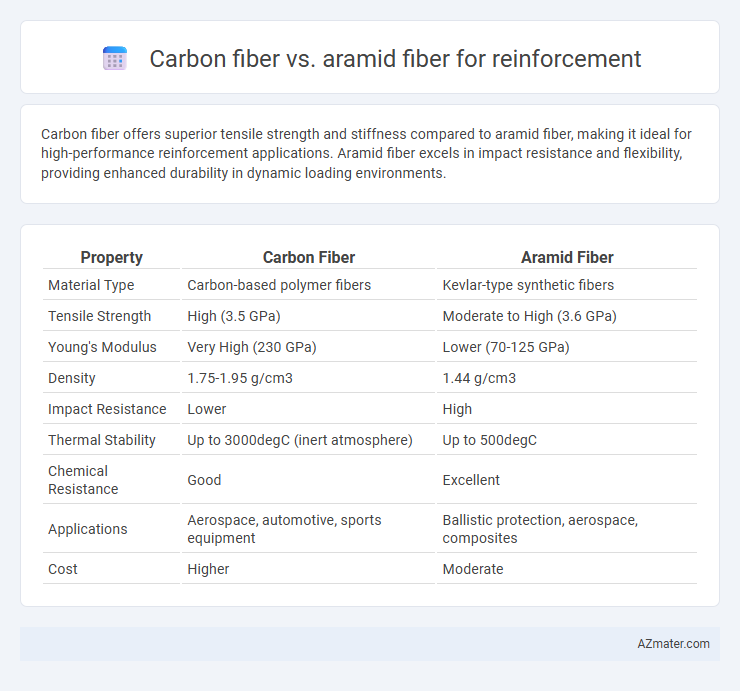Open the AZmater.com footer link
The width and height of the screenshot is (740, 691).
673,644
